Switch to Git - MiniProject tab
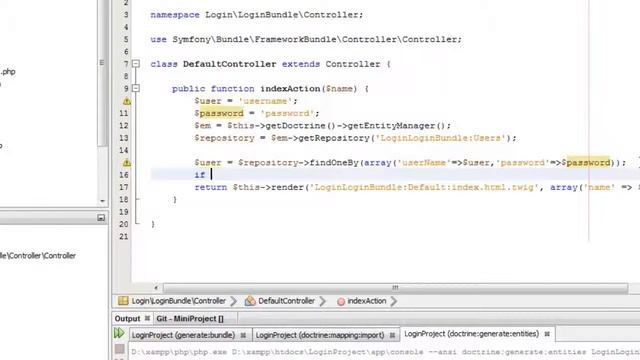 tap(190, 318)
